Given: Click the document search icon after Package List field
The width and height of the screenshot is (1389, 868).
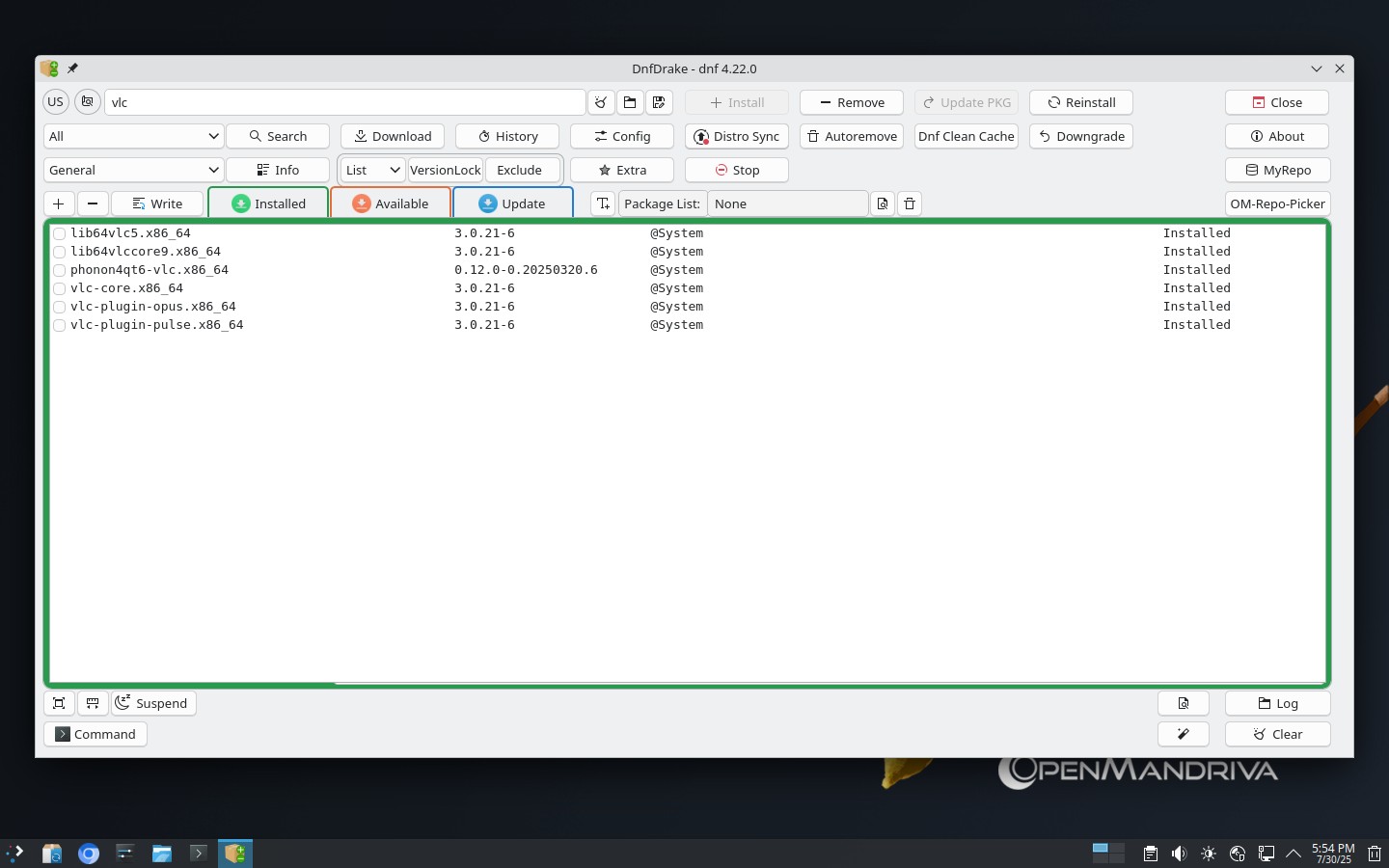Looking at the screenshot, I should (883, 203).
